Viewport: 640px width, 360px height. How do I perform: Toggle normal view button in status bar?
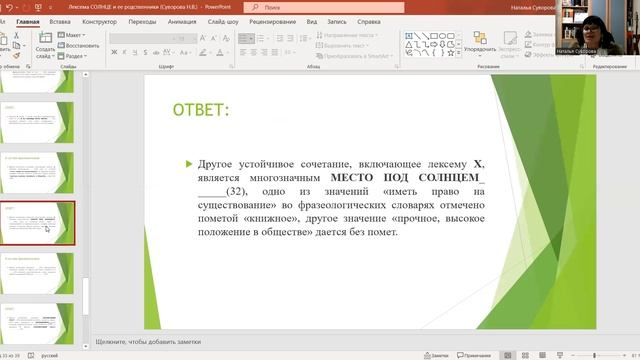pos(508,356)
